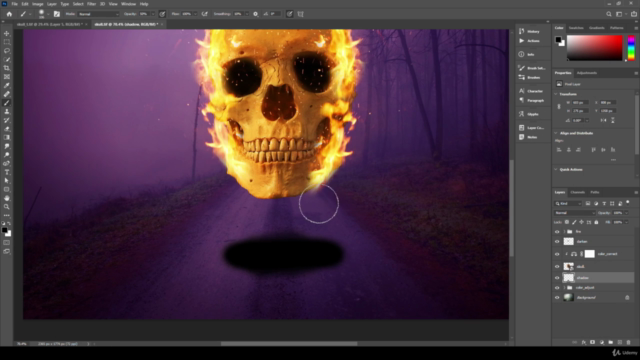Open the layer blend mode dropdown
640x360 pixels.
point(574,213)
